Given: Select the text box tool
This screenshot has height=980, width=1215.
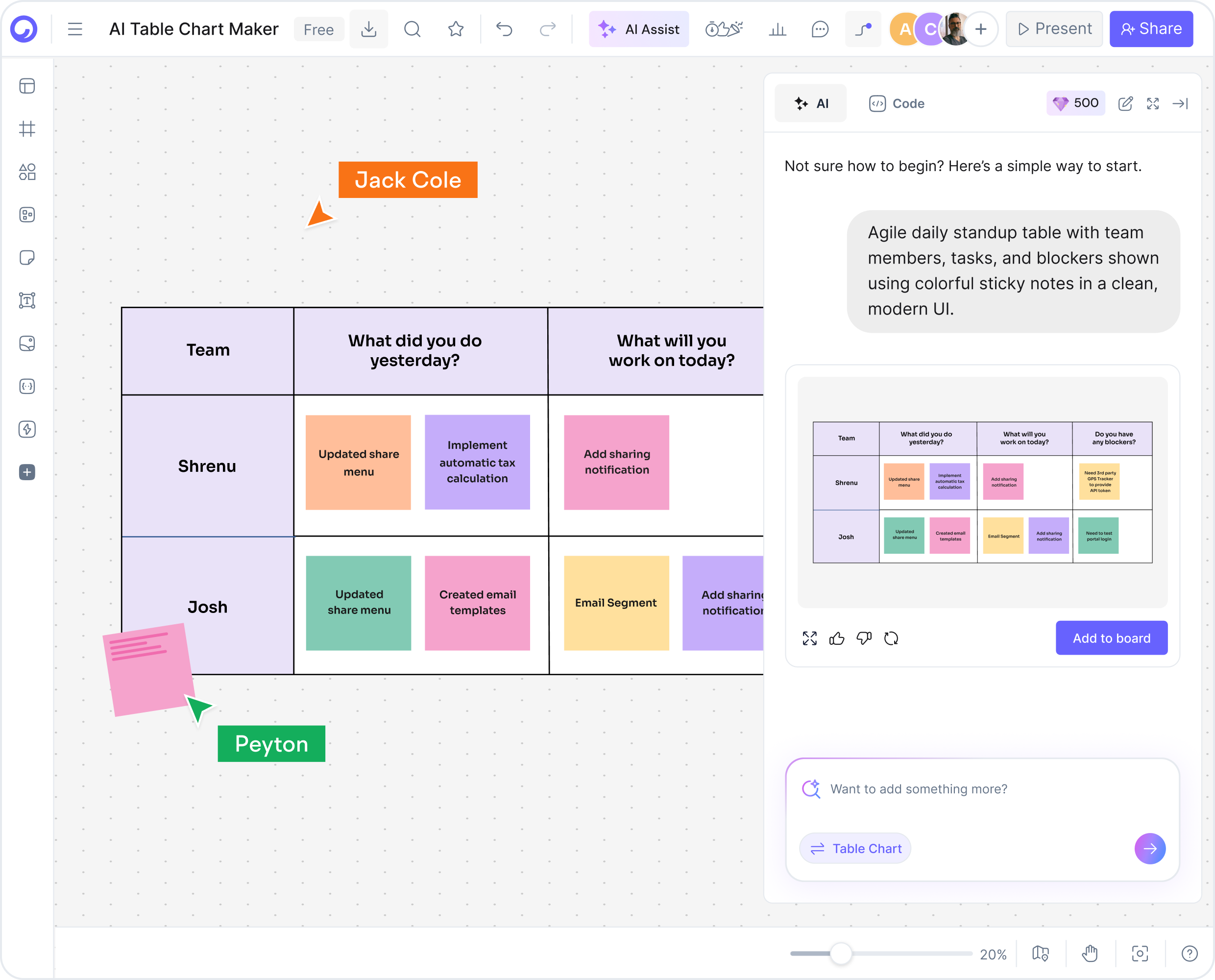Looking at the screenshot, I should pos(27,301).
